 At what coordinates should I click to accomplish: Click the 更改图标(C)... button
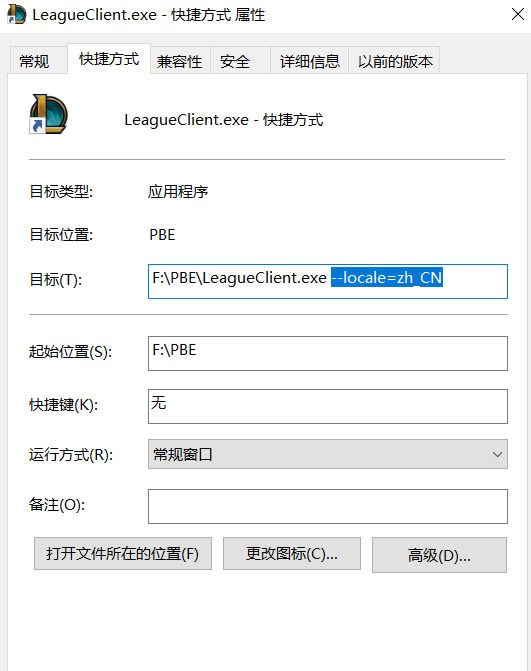point(292,554)
